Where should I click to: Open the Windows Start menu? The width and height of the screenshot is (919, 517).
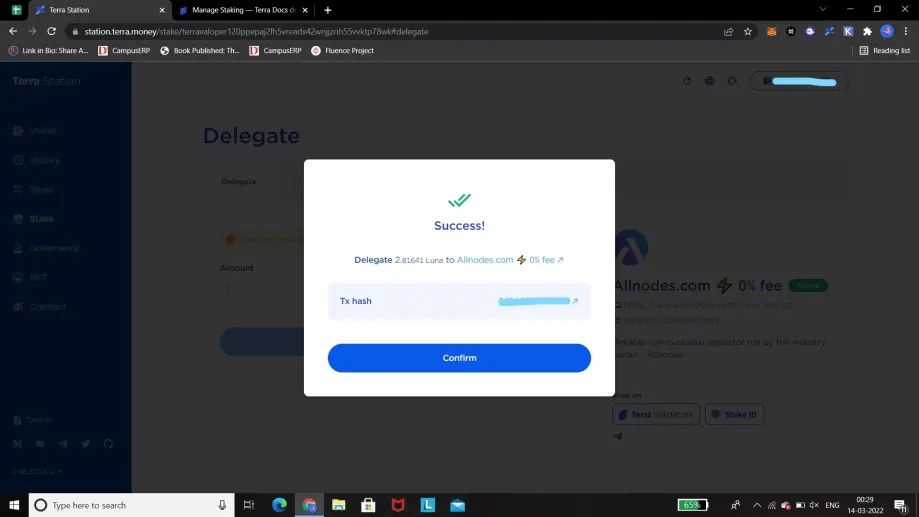click(14, 505)
